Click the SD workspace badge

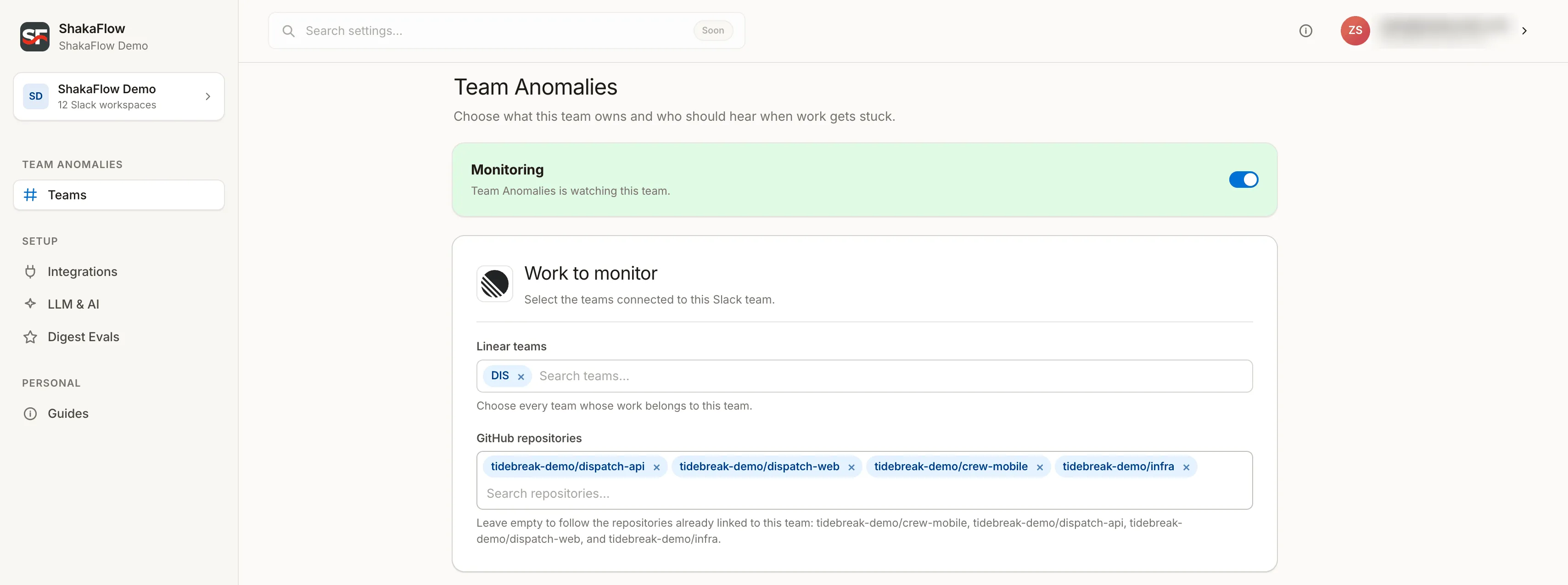coord(36,96)
